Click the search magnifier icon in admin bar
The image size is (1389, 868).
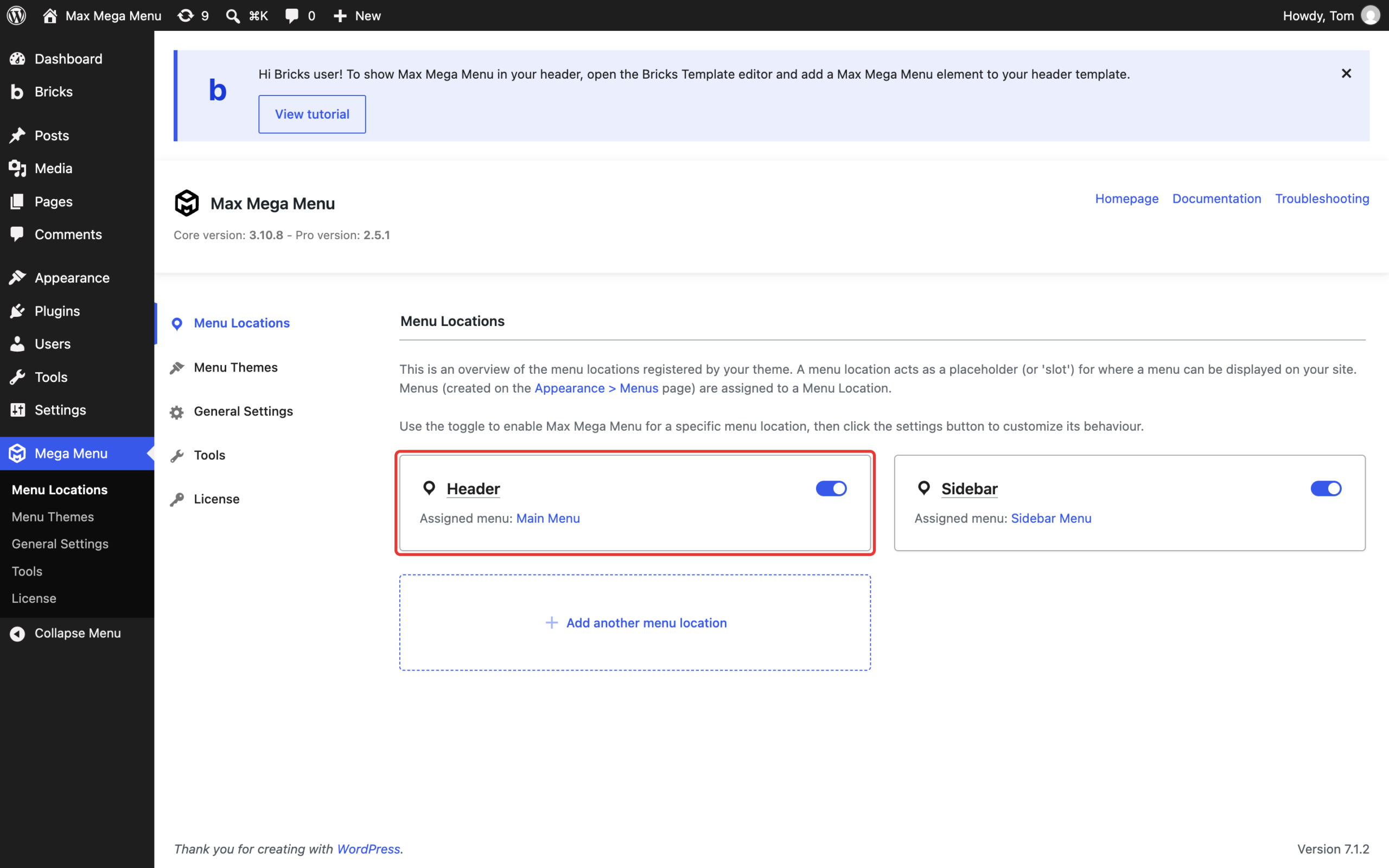coord(232,16)
